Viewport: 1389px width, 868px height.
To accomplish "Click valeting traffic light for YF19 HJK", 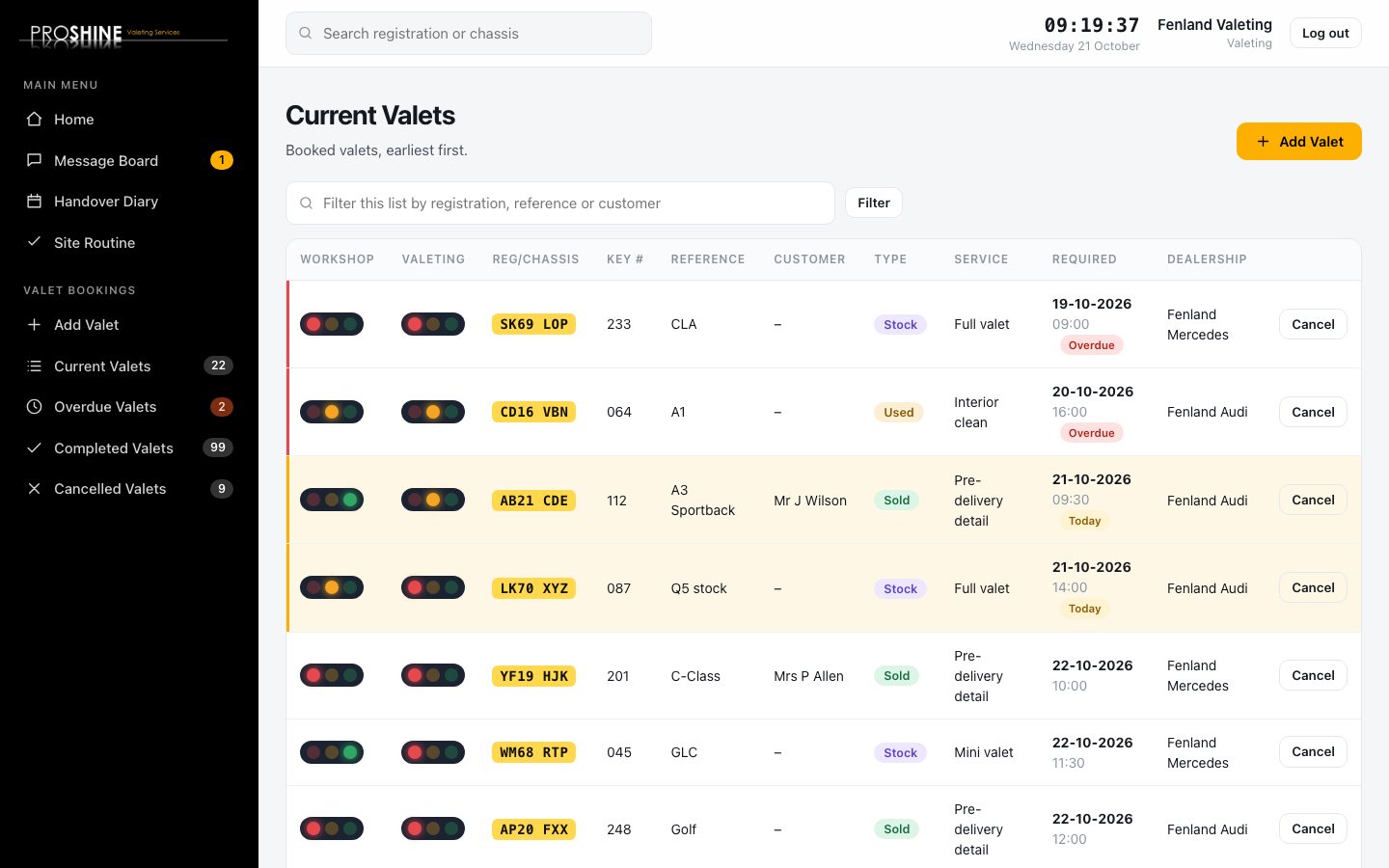I will pos(433,675).
